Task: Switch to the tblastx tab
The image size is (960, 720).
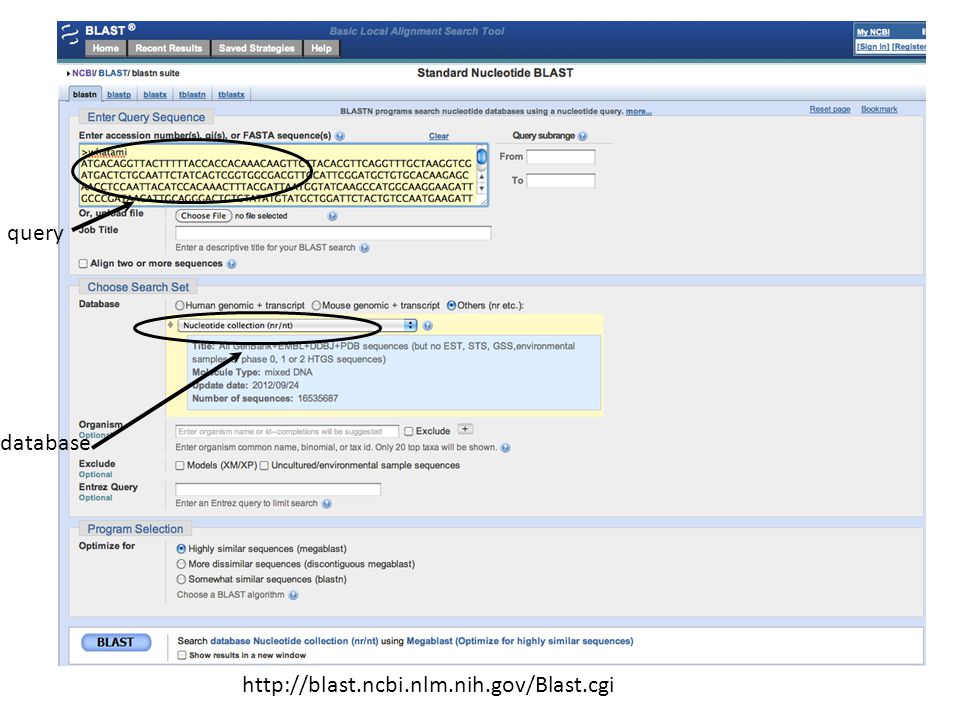Action: [x=231, y=95]
